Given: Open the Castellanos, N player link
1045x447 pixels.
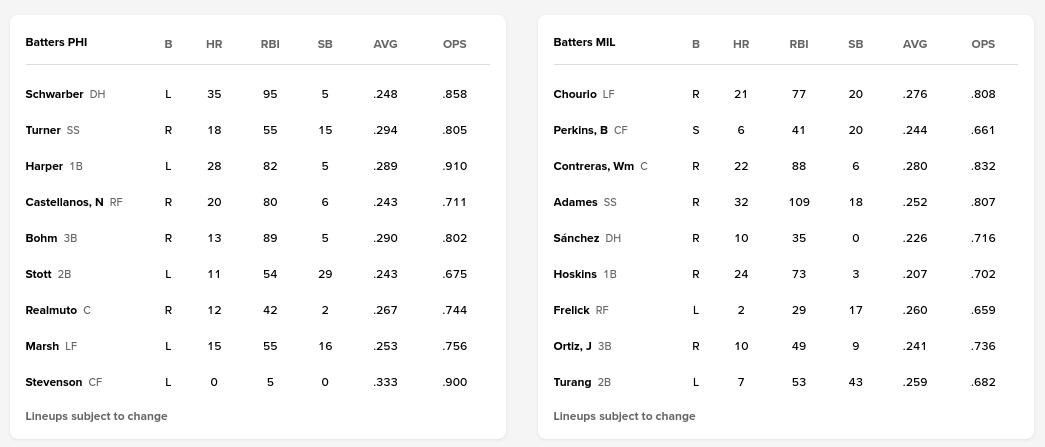Looking at the screenshot, I should [64, 202].
